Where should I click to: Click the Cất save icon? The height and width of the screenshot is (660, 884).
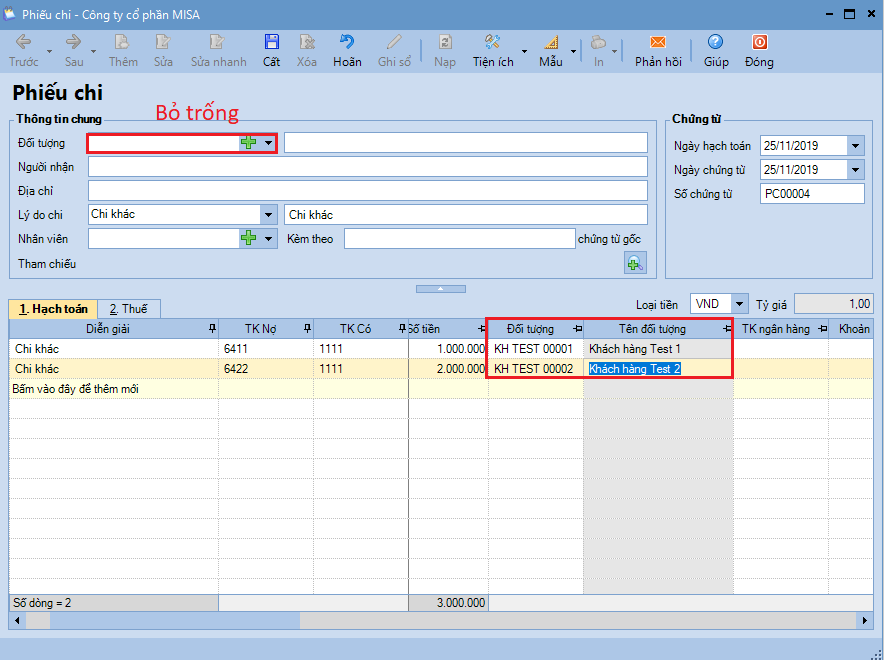tap(272, 42)
